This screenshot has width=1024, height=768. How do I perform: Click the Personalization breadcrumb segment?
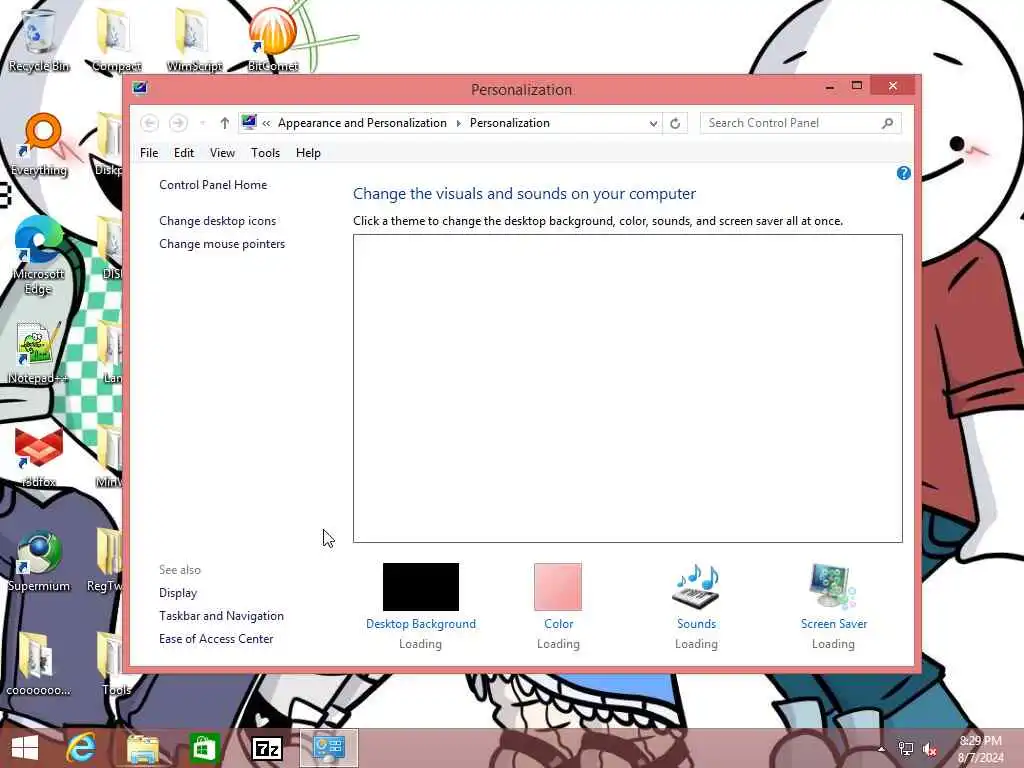[509, 123]
